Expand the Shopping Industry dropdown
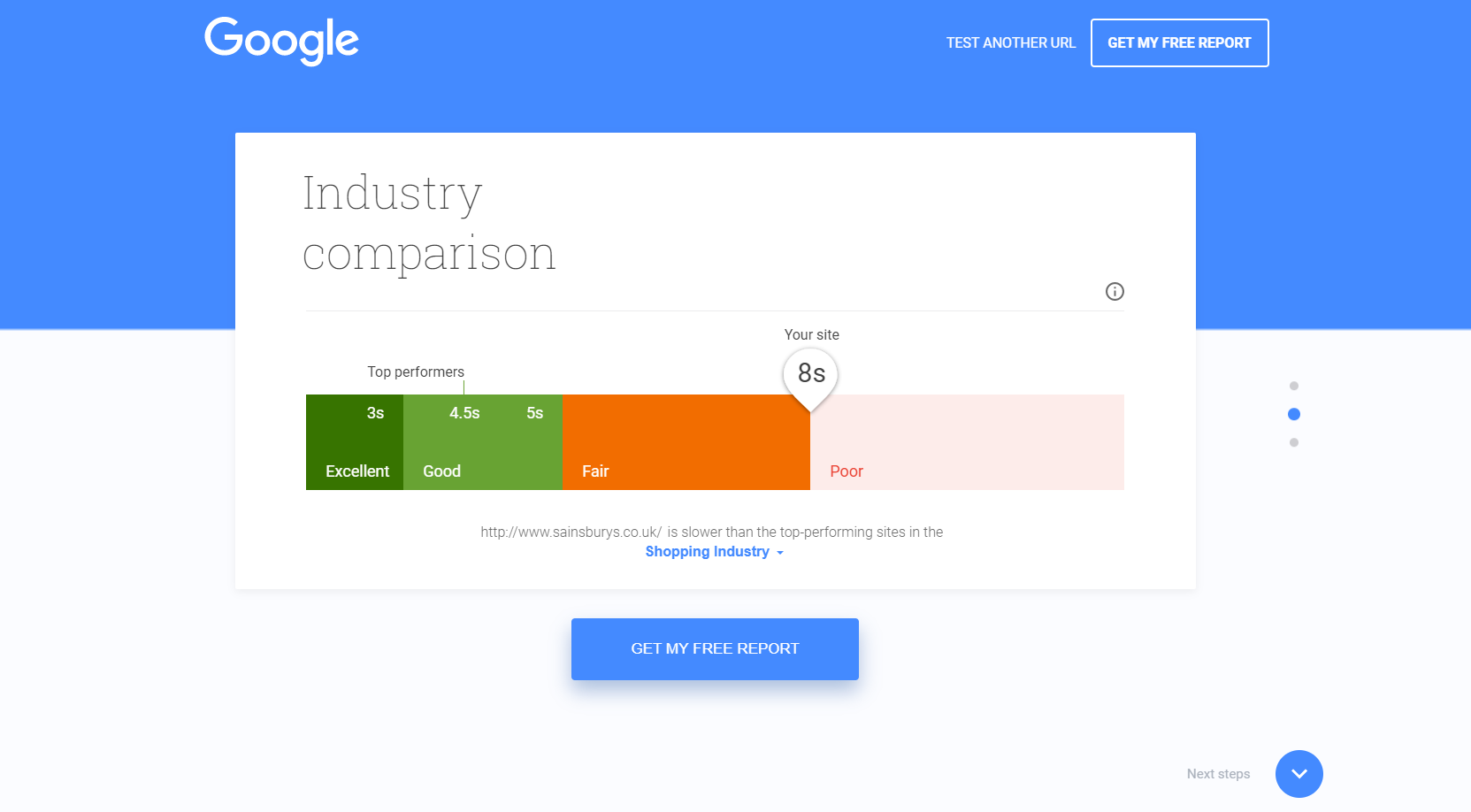Screen dimensions: 1471x812 (x=708, y=551)
